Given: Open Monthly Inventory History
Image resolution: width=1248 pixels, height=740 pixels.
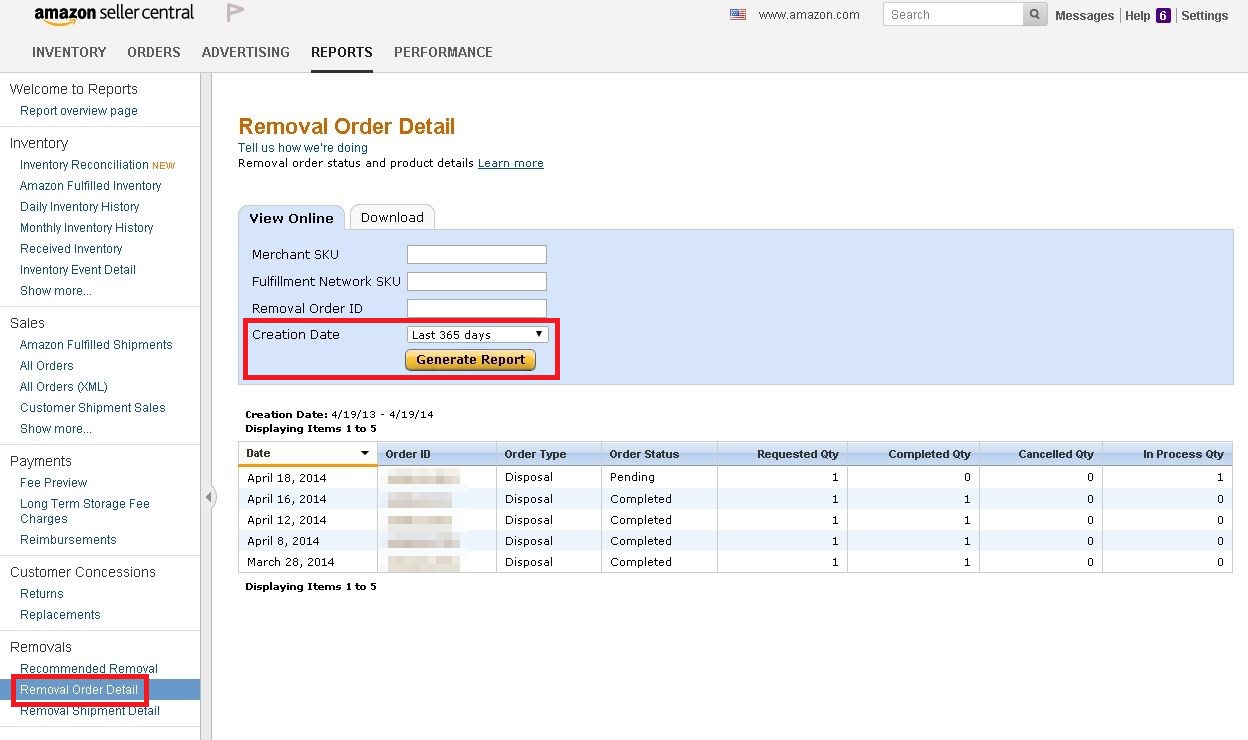Looking at the screenshot, I should coord(87,228).
